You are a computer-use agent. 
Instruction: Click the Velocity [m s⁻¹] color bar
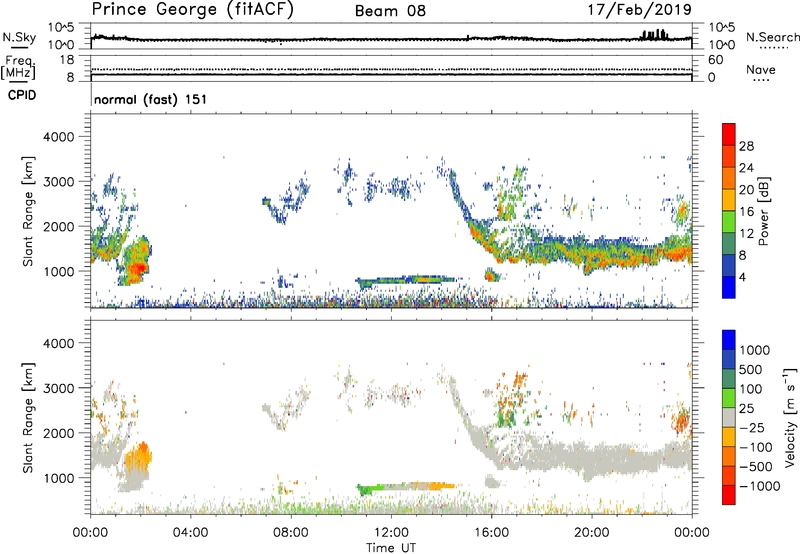point(729,417)
